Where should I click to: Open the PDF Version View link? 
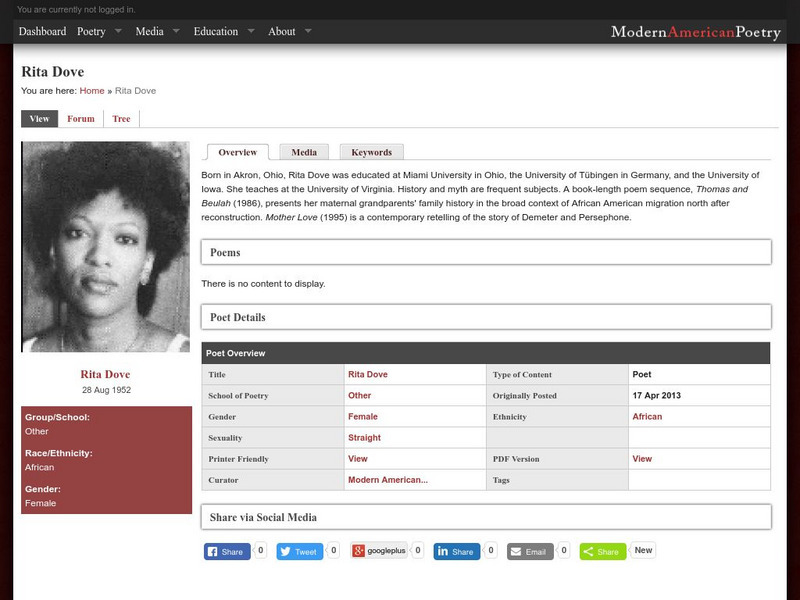click(x=642, y=459)
